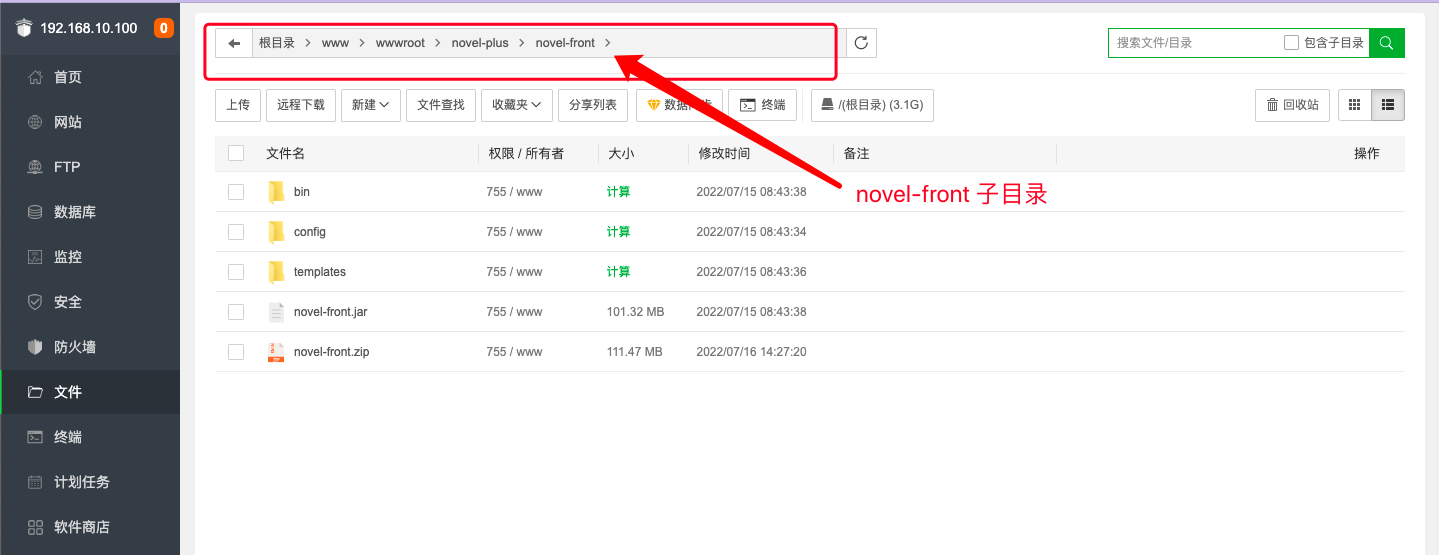
Task: Click the chevron after novel-front in path
Action: (608, 43)
